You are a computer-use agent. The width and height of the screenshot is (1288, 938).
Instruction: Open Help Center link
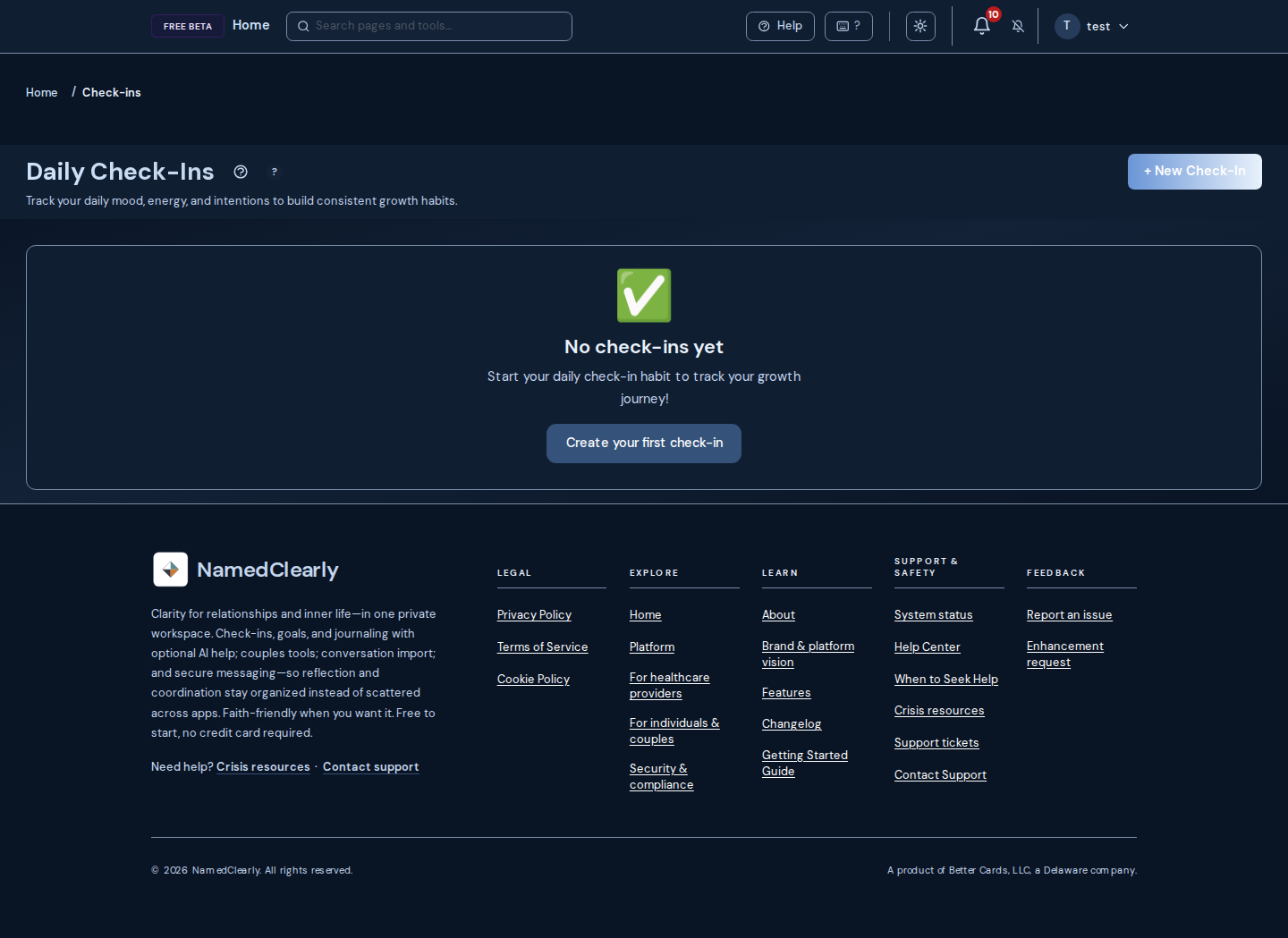pyautogui.click(x=927, y=647)
